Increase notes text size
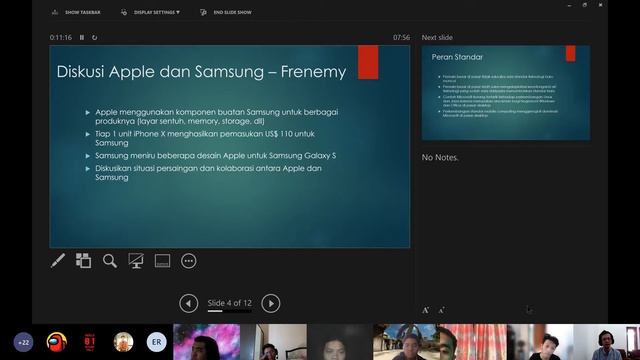This screenshot has height=360, width=640. (x=426, y=310)
